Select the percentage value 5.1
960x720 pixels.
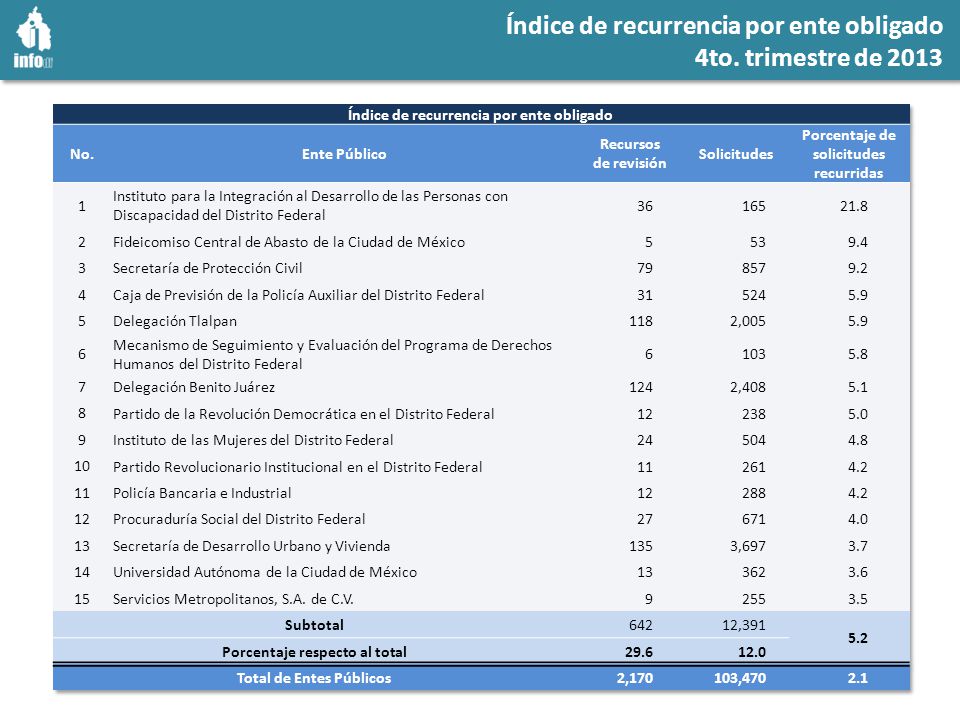[858, 387]
